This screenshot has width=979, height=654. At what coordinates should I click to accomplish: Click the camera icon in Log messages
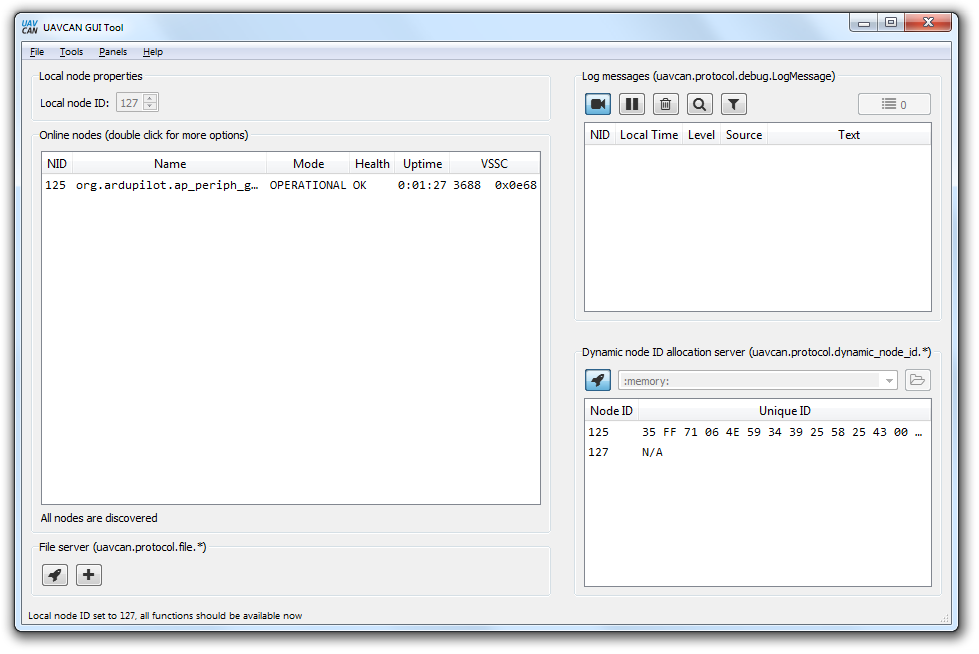click(x=599, y=104)
